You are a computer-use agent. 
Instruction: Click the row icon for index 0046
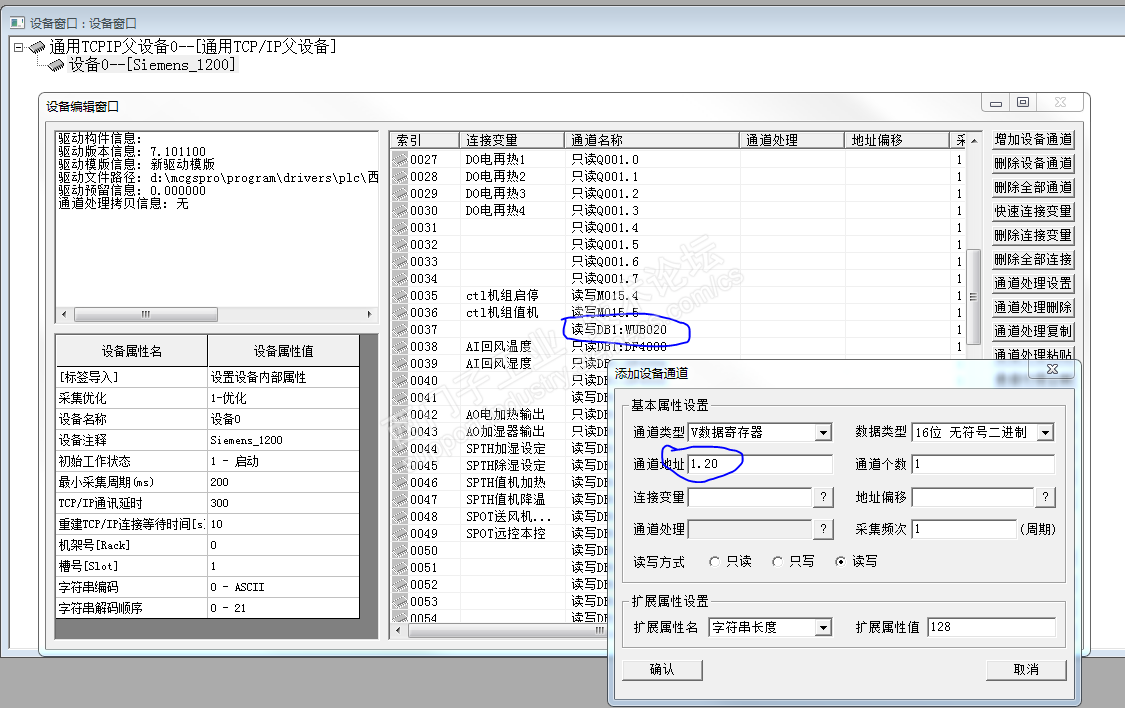(400, 483)
